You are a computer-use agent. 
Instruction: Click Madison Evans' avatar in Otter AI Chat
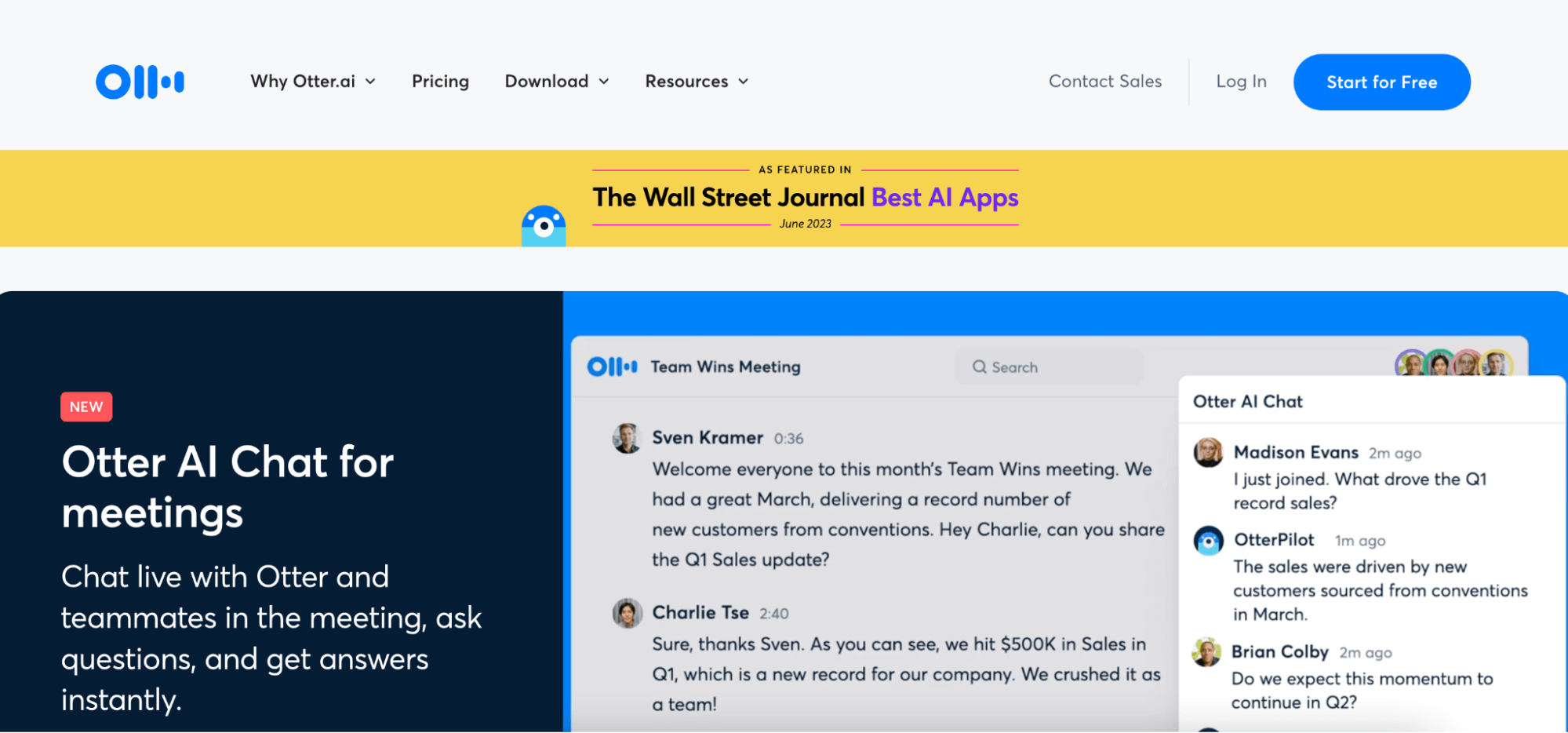coord(1207,454)
